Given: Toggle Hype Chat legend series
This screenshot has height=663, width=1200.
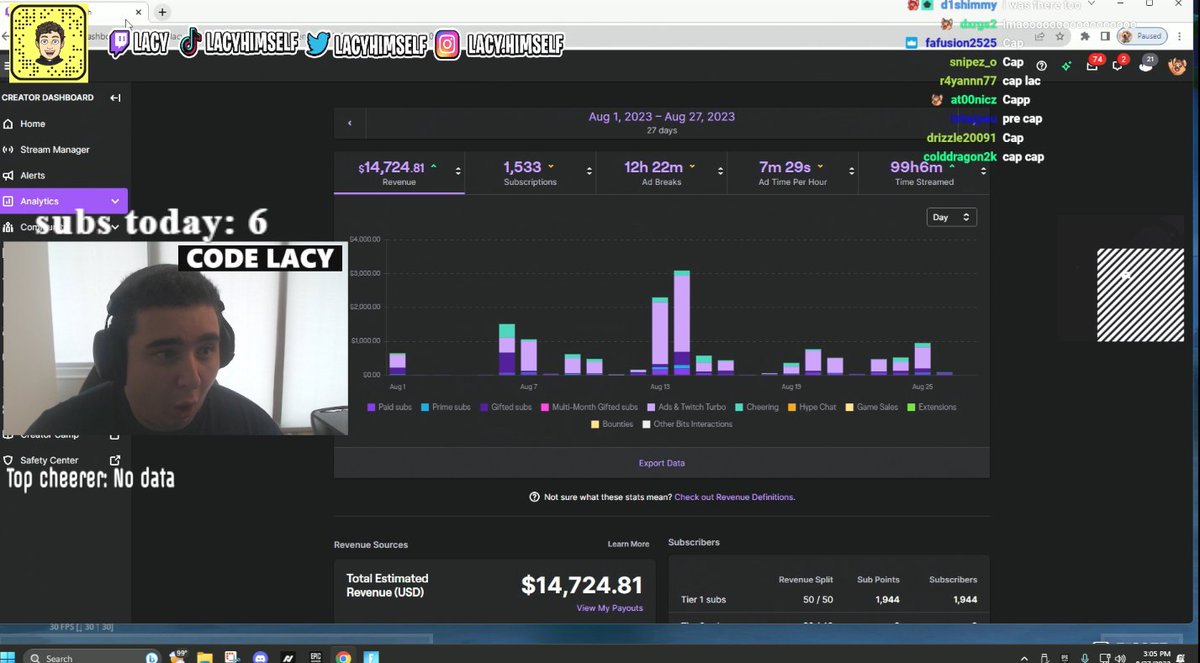Looking at the screenshot, I should pyautogui.click(x=814, y=407).
